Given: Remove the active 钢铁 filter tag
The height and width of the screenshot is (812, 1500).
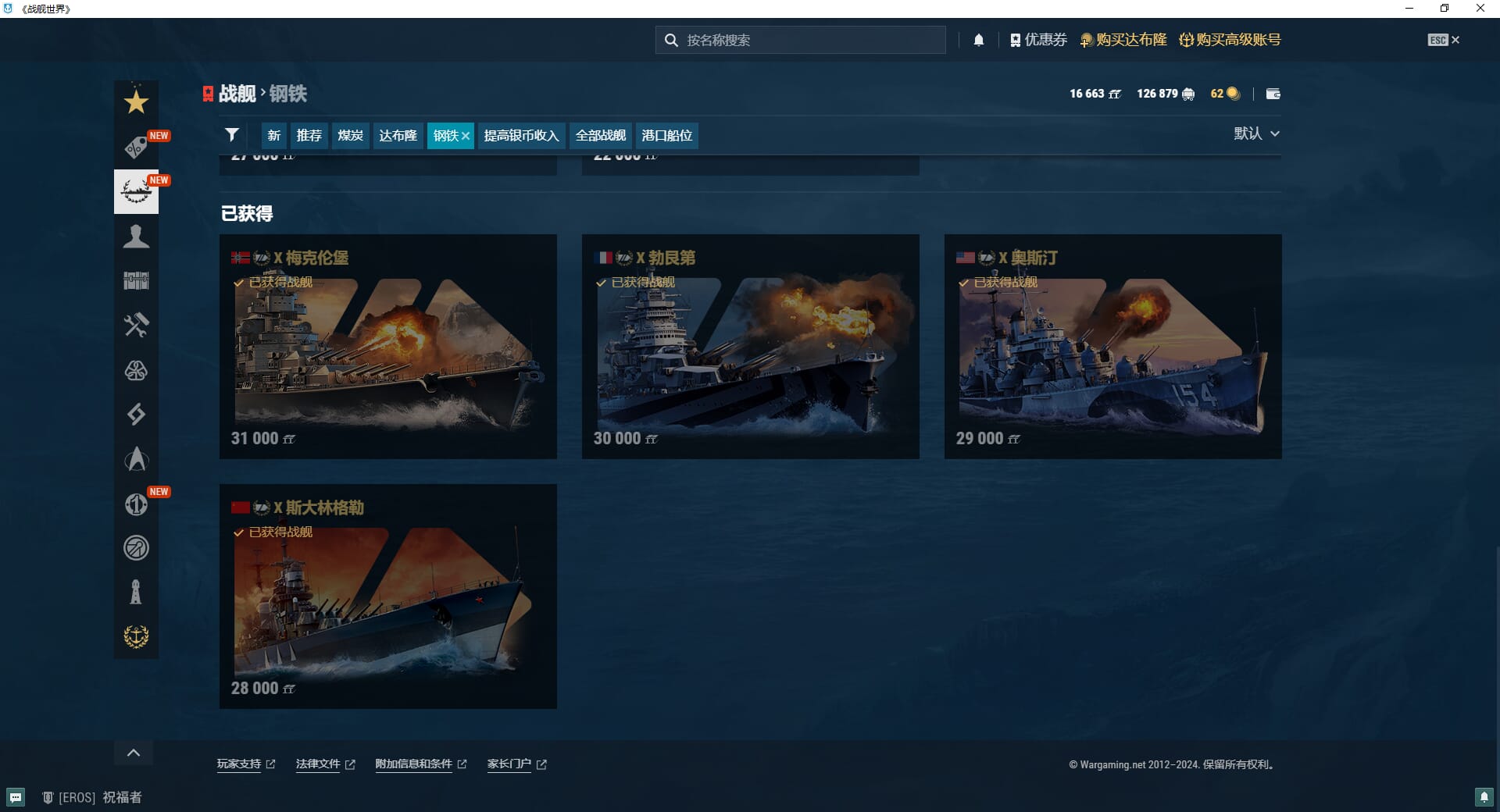Looking at the screenshot, I should 466,136.
